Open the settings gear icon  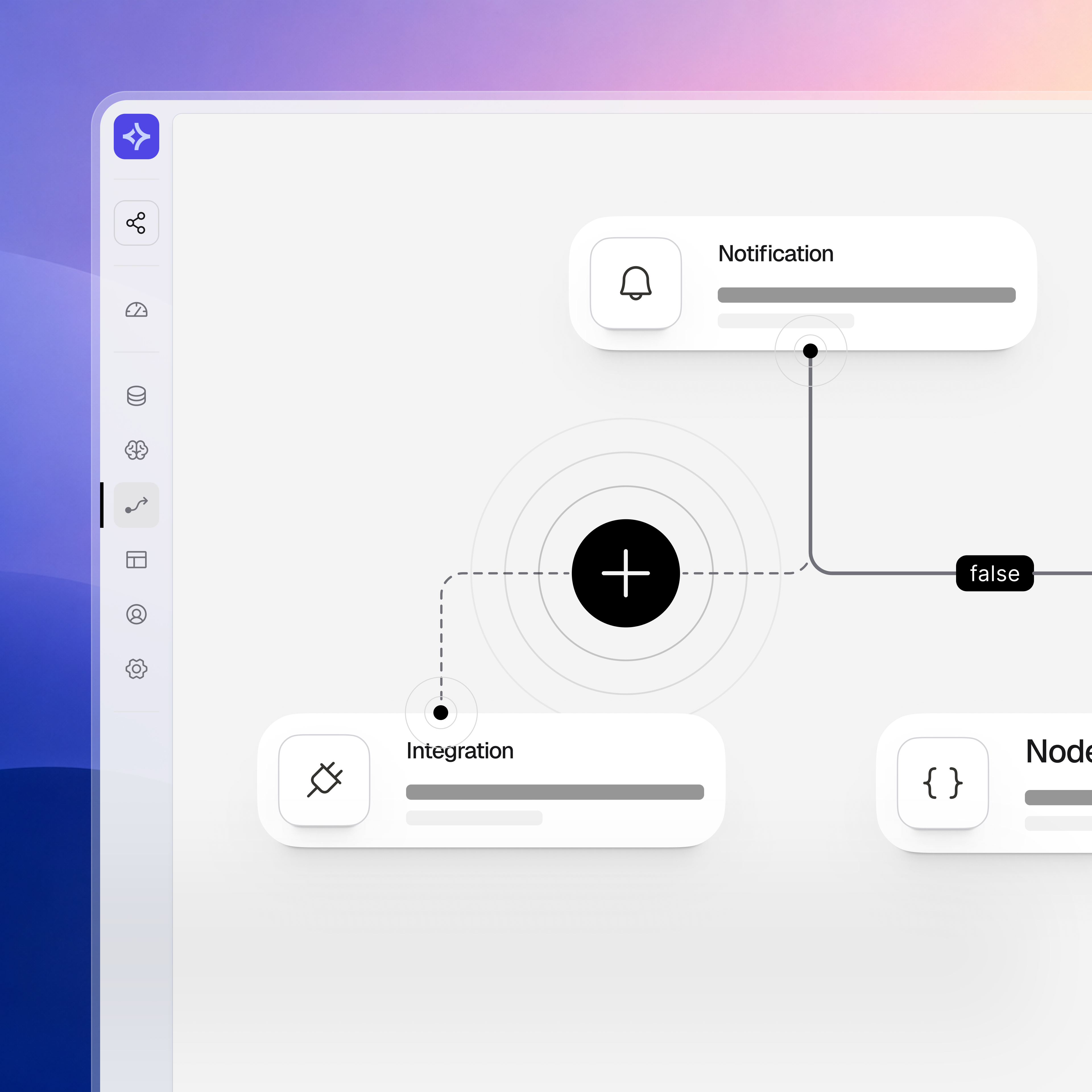pyautogui.click(x=136, y=669)
